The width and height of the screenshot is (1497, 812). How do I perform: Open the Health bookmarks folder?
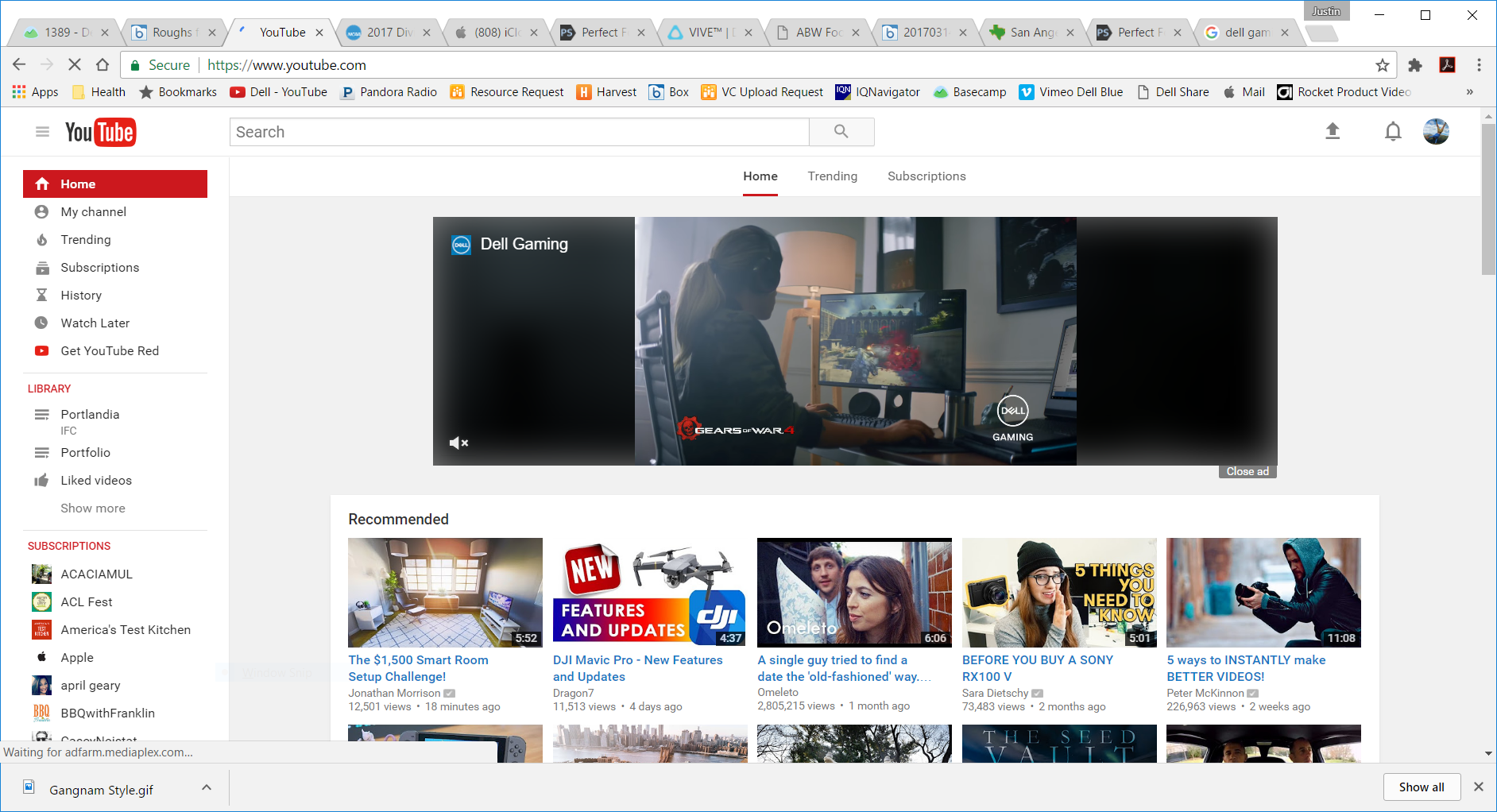99,92
